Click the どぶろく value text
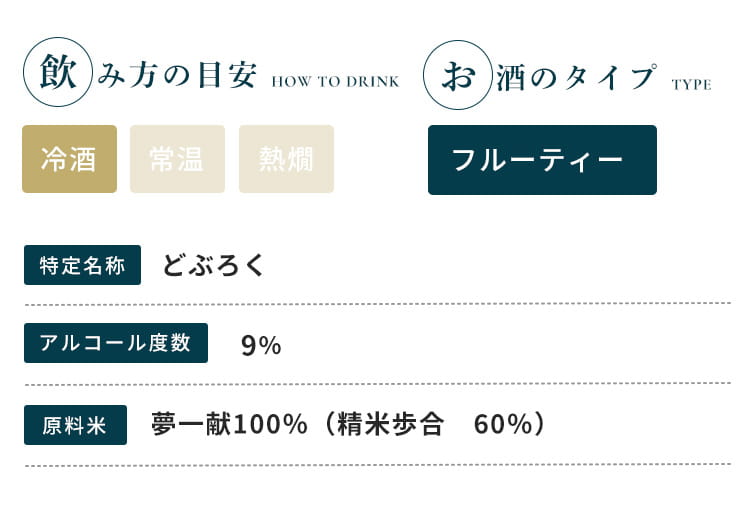The width and height of the screenshot is (750, 526). pos(214,265)
